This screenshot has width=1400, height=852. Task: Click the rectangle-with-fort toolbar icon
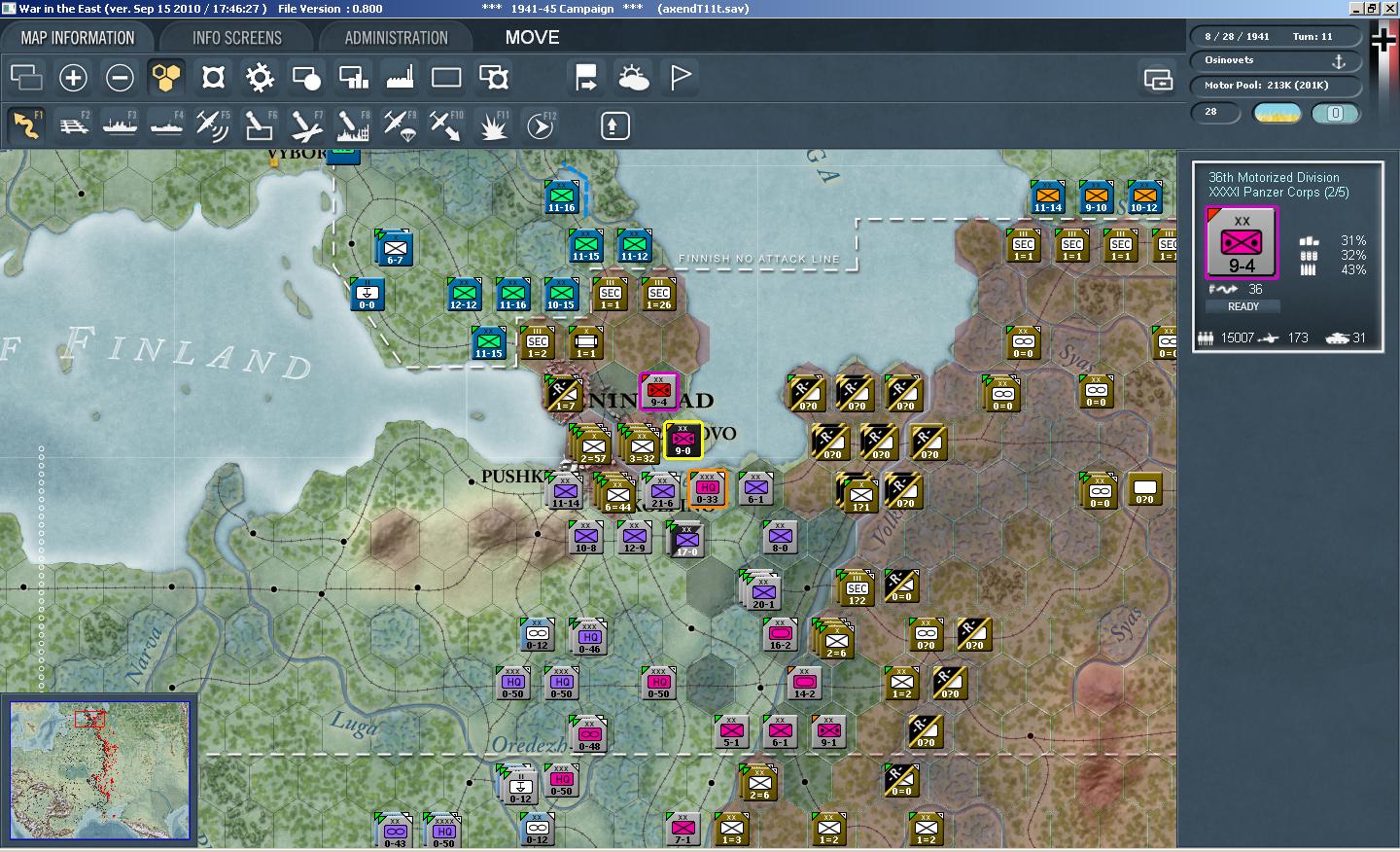pos(493,77)
